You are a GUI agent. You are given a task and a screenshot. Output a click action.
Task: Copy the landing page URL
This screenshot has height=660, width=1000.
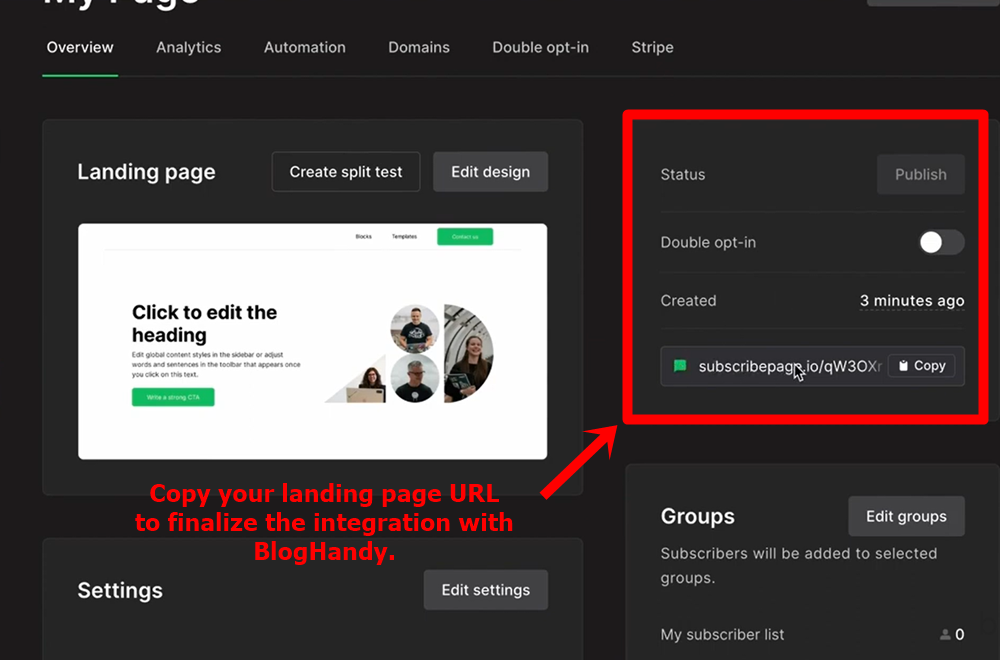pos(921,365)
